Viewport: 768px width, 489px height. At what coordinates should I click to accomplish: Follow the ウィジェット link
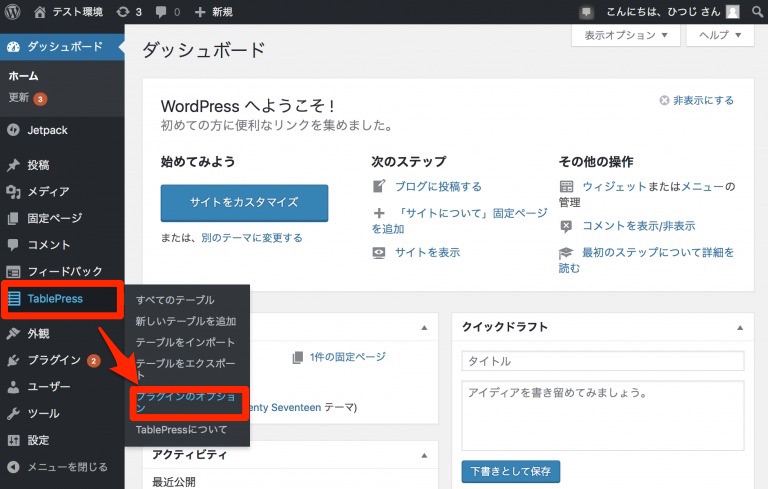tap(614, 186)
